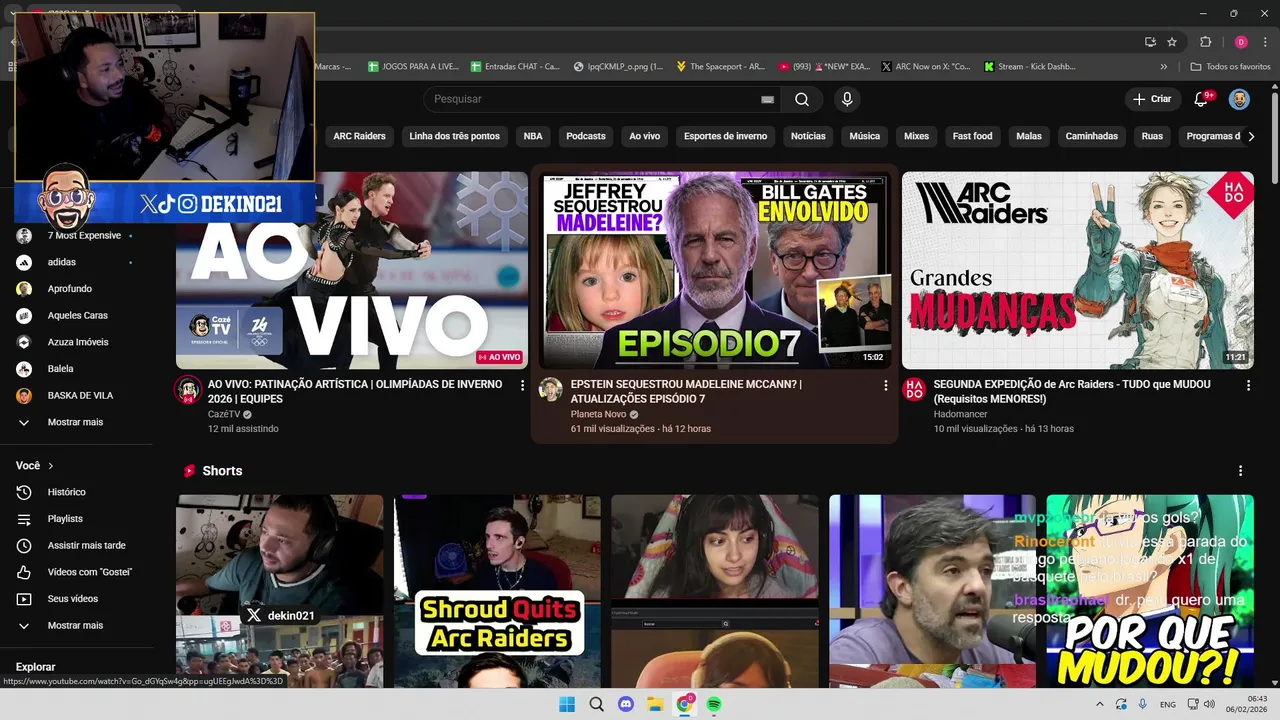The image size is (1280, 720).
Task: Select the Música chip
Action: [865, 136]
